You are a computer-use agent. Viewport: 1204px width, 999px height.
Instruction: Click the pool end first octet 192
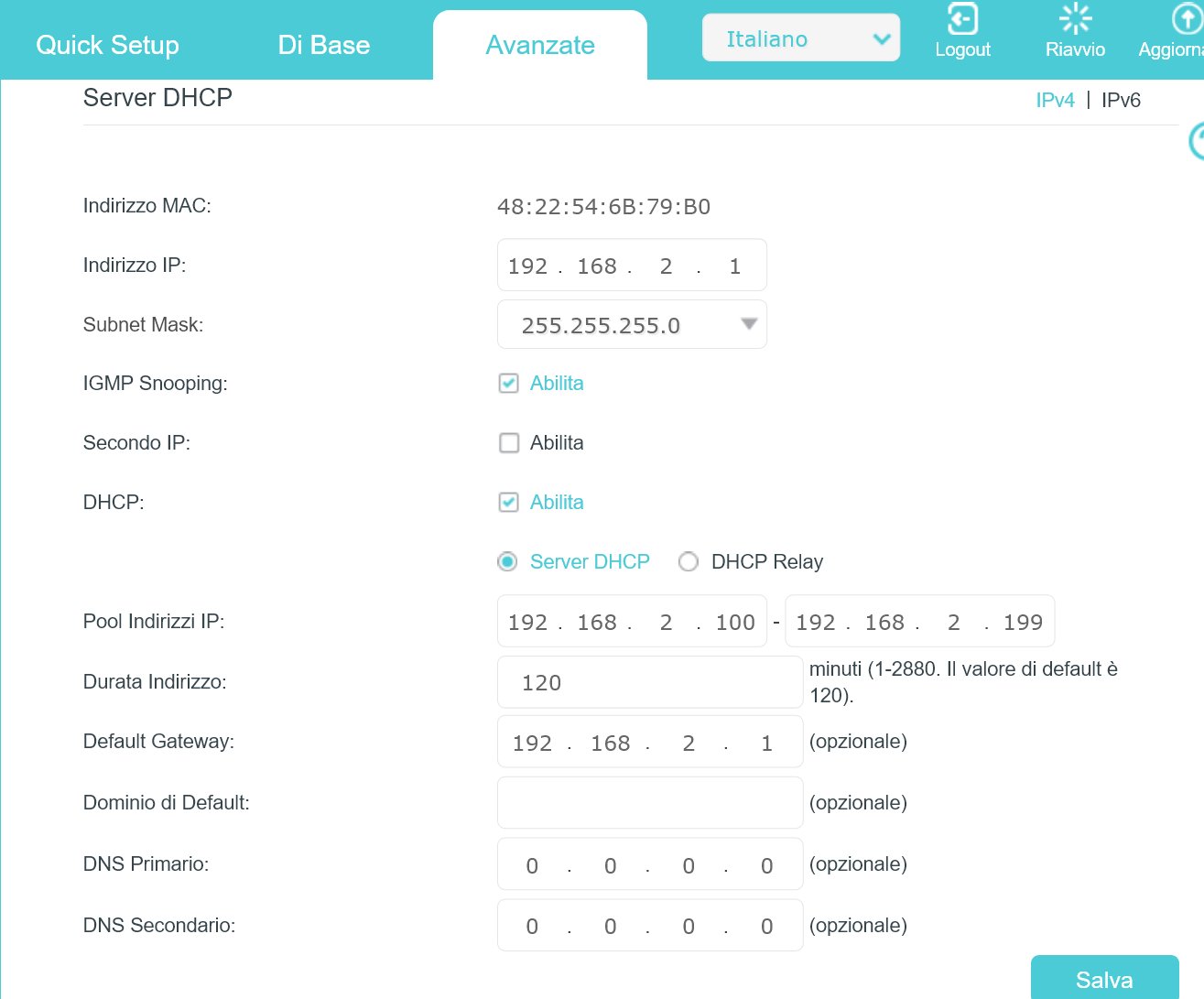point(815,623)
